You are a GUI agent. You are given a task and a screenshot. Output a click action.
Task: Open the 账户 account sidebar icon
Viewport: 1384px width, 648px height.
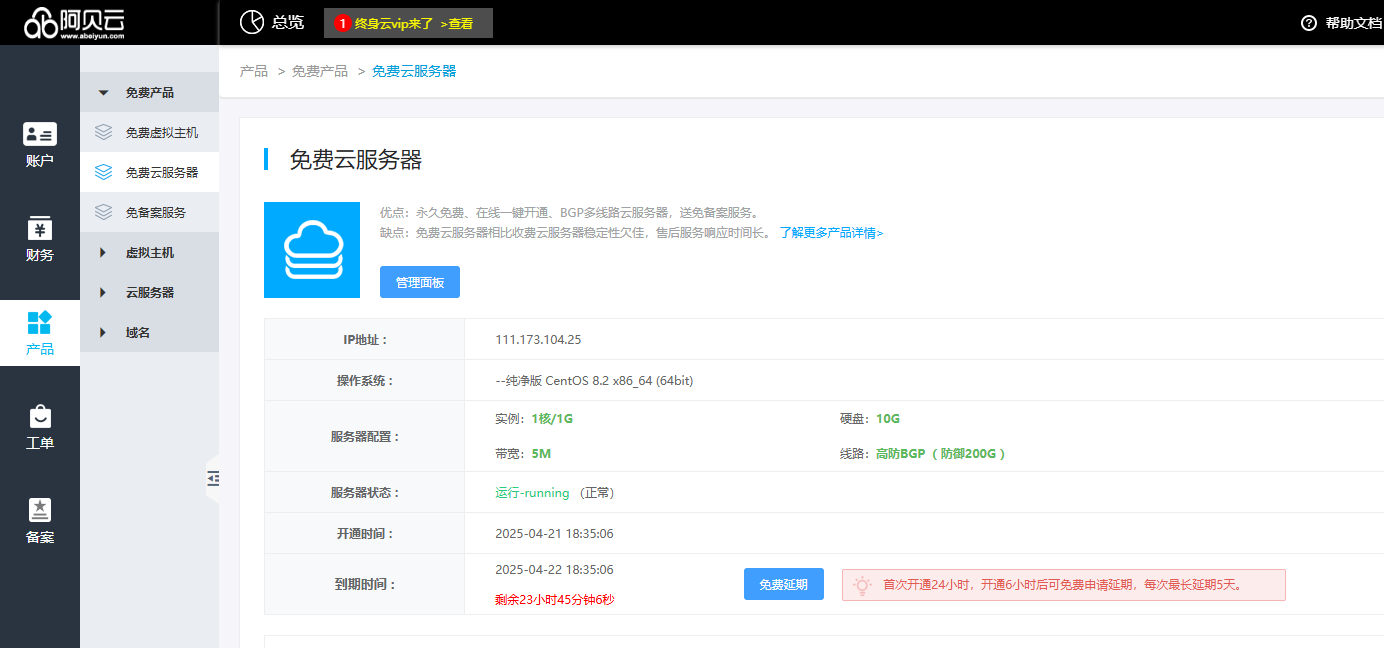coord(40,135)
